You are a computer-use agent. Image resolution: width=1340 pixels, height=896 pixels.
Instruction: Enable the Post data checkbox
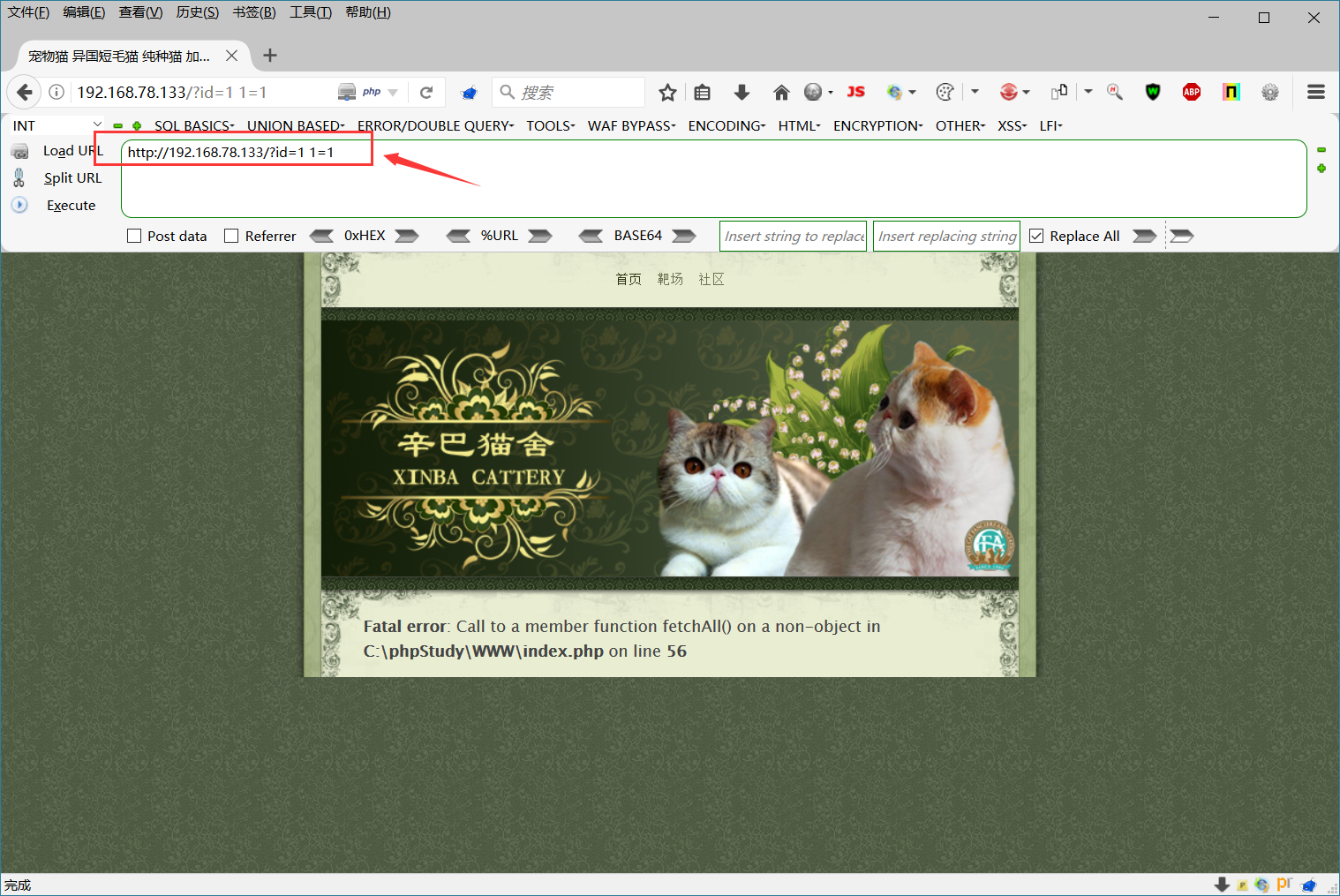(x=134, y=236)
